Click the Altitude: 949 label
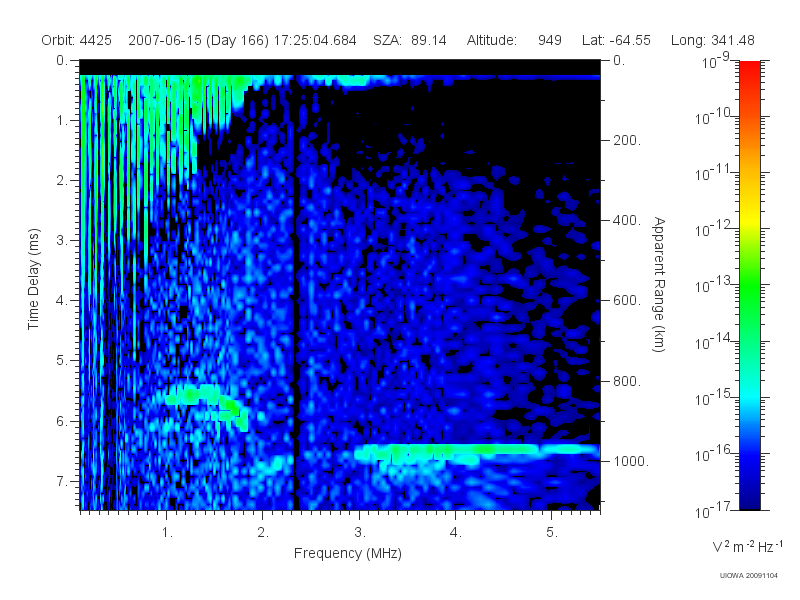The width and height of the screenshot is (800, 600). (514, 40)
